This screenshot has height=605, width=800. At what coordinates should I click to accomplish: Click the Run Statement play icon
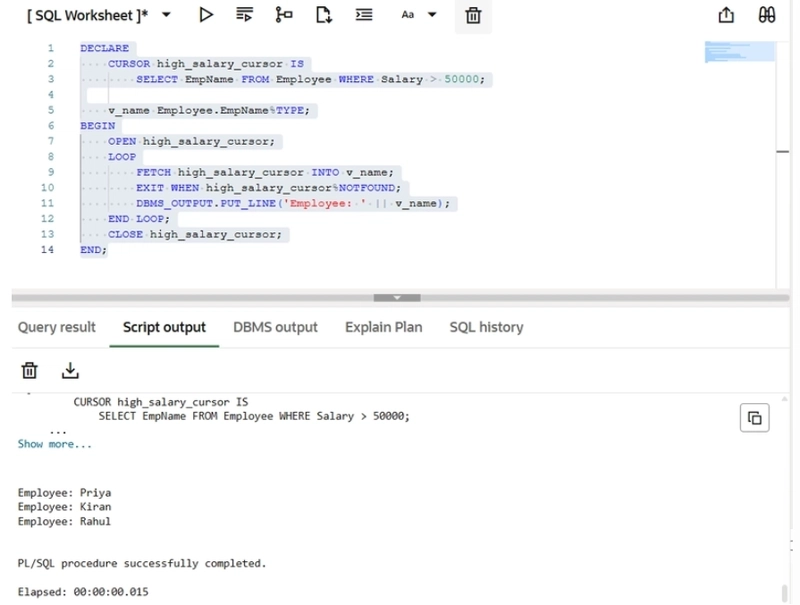(205, 15)
